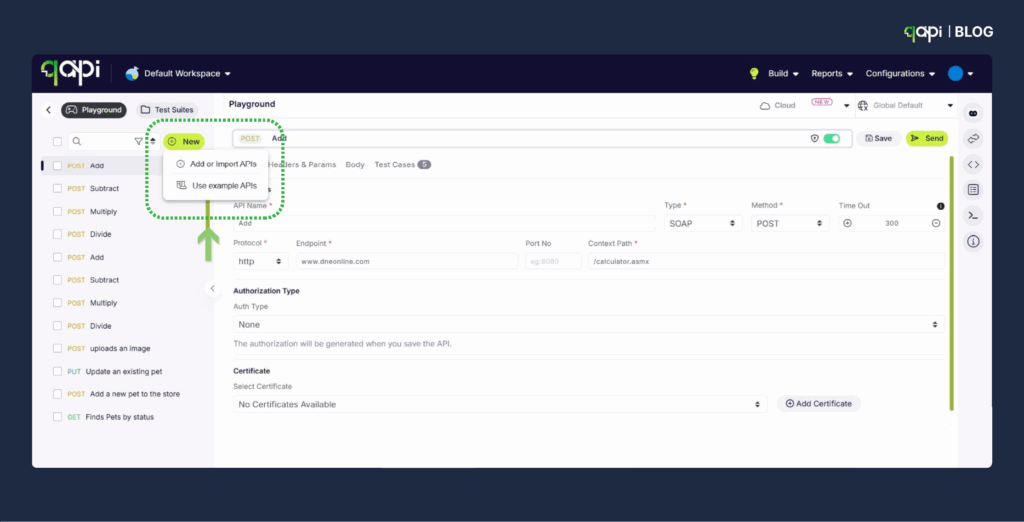Choose Use example APIs from menu

point(216,186)
